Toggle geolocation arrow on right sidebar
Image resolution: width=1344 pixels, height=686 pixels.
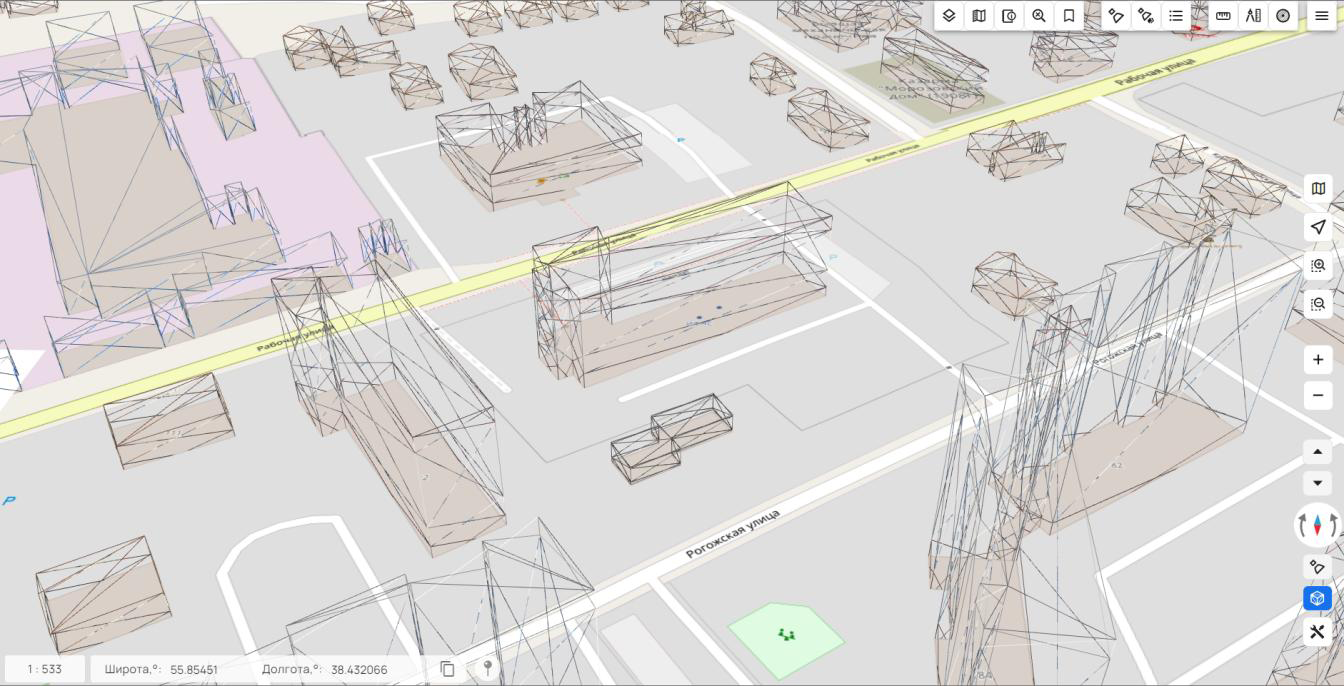pos(1318,227)
